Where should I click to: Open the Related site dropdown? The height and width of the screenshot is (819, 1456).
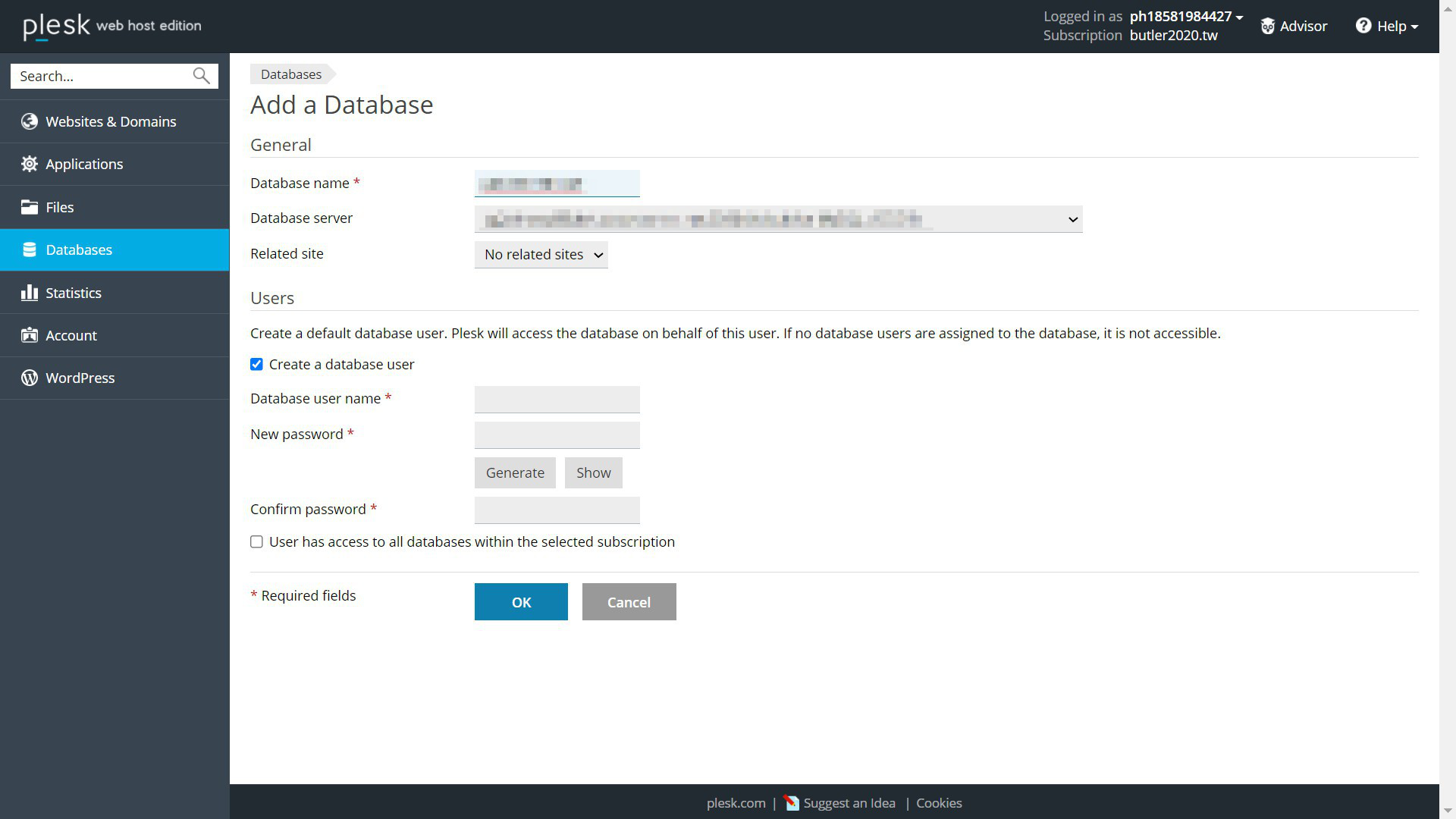pos(541,255)
